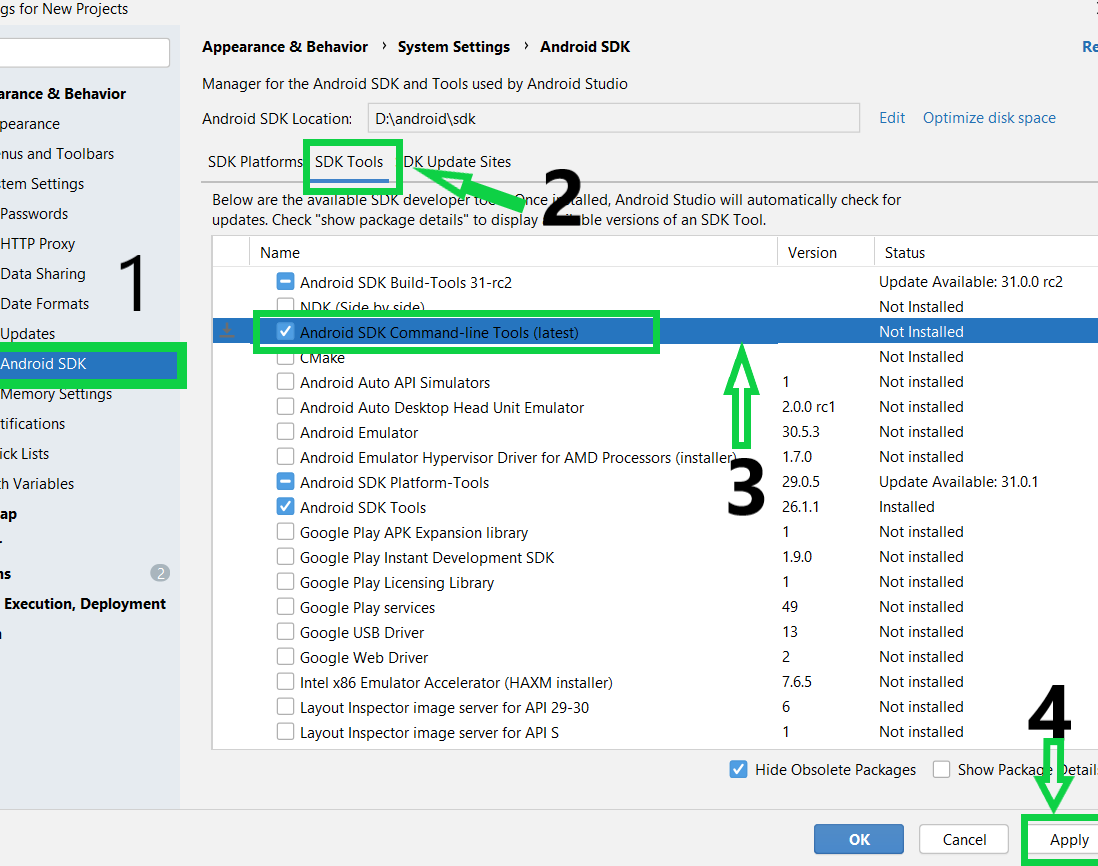Select Date Formats in sidebar

tap(45, 304)
